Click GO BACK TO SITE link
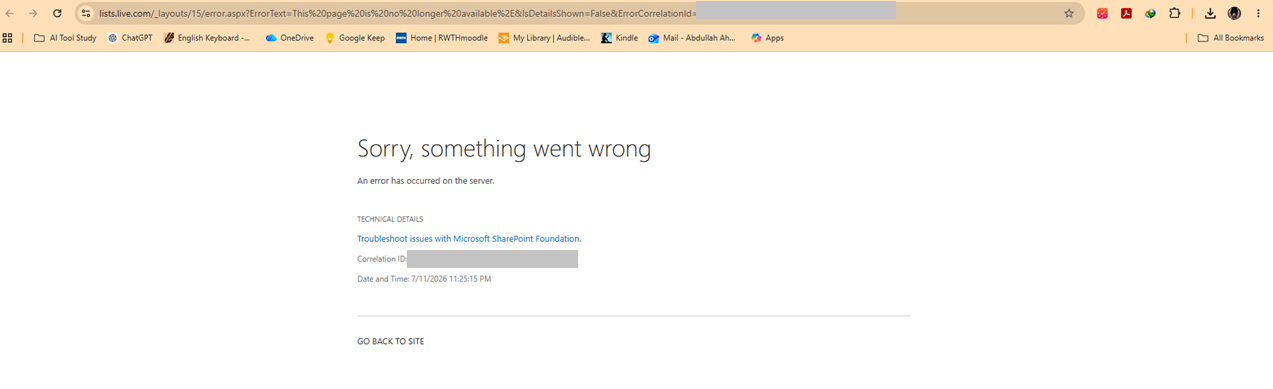 [390, 342]
